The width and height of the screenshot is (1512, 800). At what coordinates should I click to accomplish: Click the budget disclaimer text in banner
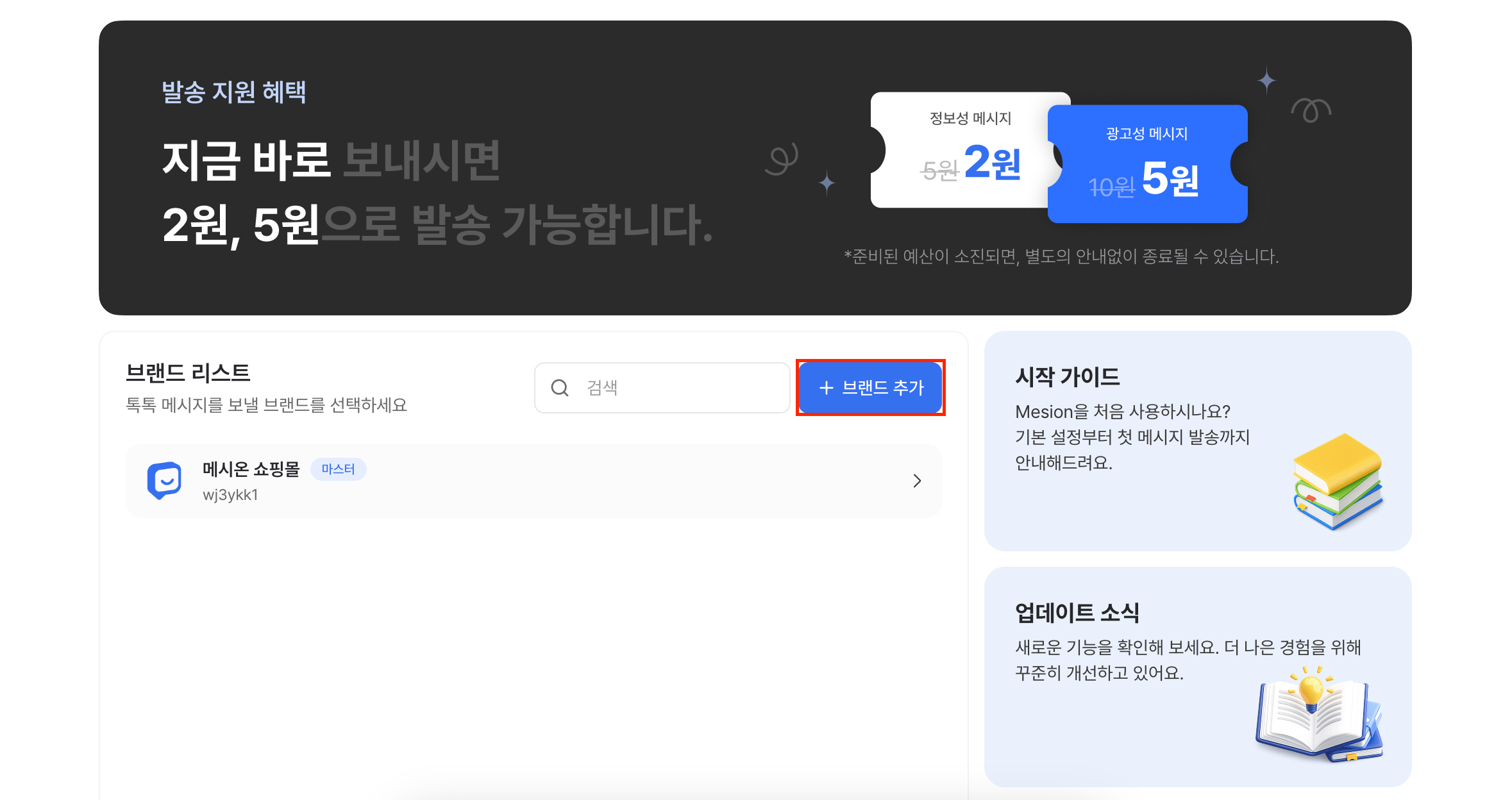coord(1061,256)
